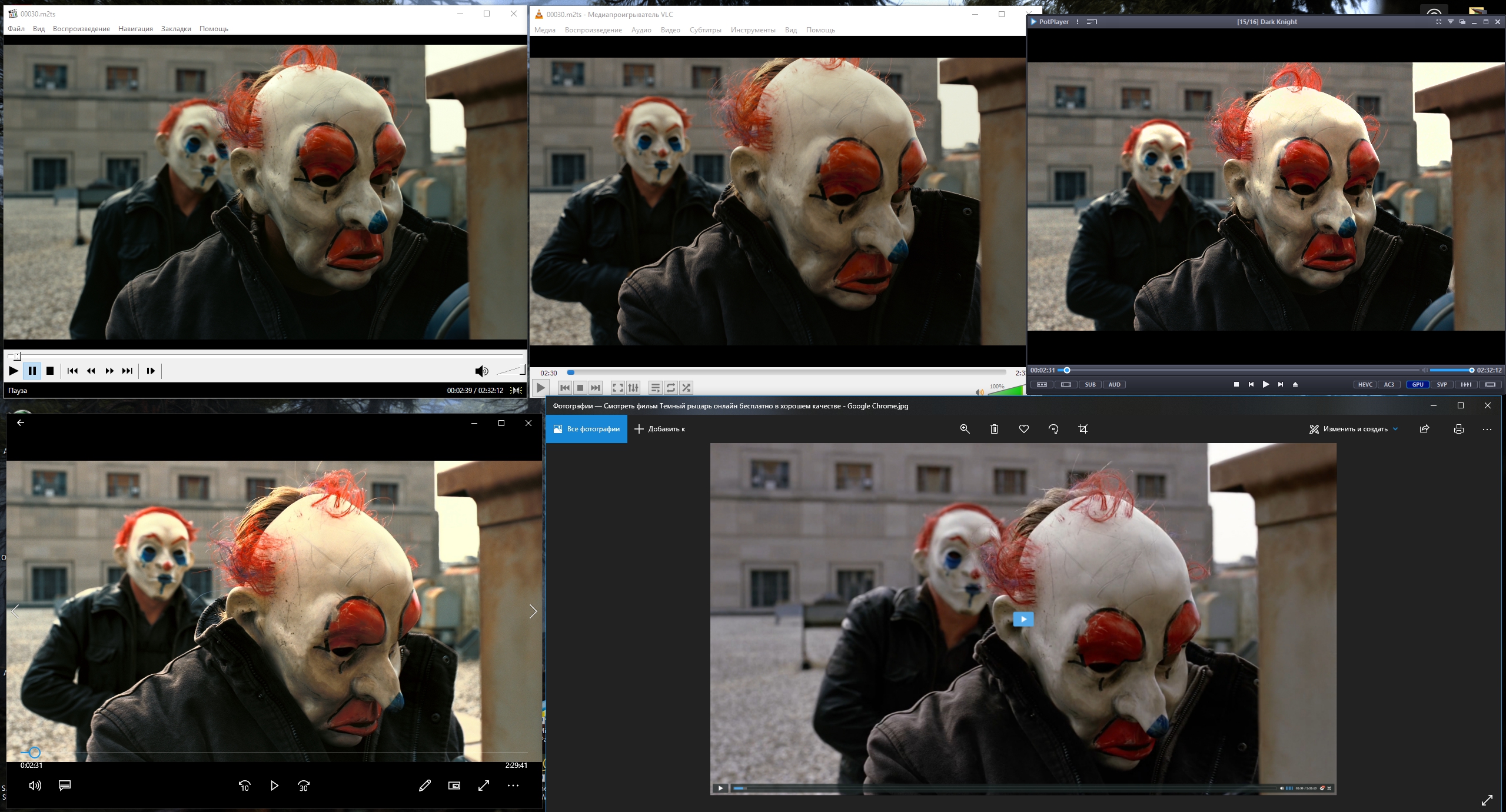Jump to next file in PotPlayer
1506x812 pixels.
(x=1281, y=384)
